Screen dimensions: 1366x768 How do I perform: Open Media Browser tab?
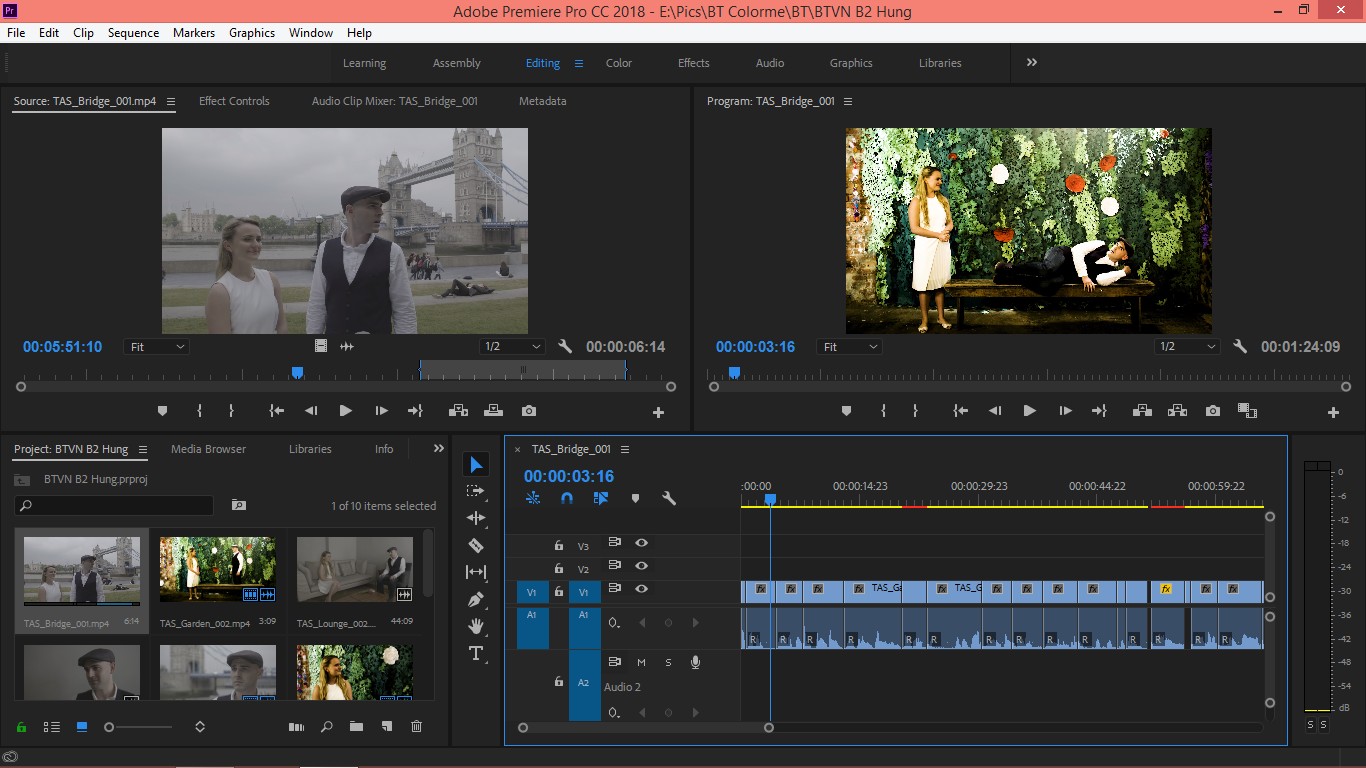pyautogui.click(x=208, y=449)
